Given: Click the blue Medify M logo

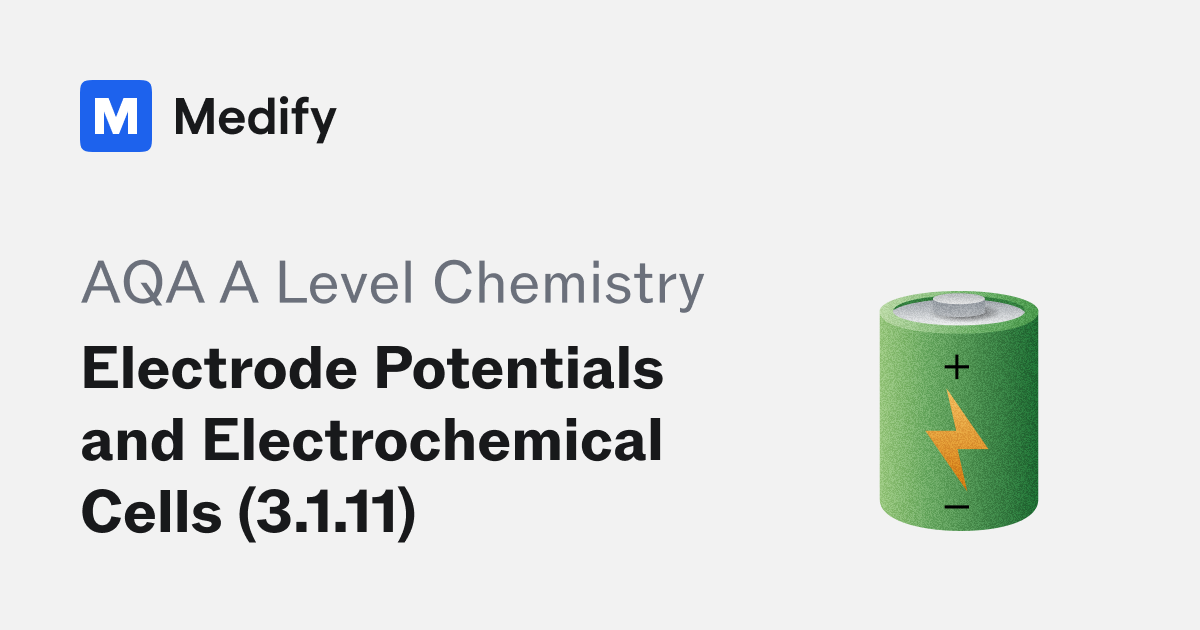Looking at the screenshot, I should coord(116,116).
